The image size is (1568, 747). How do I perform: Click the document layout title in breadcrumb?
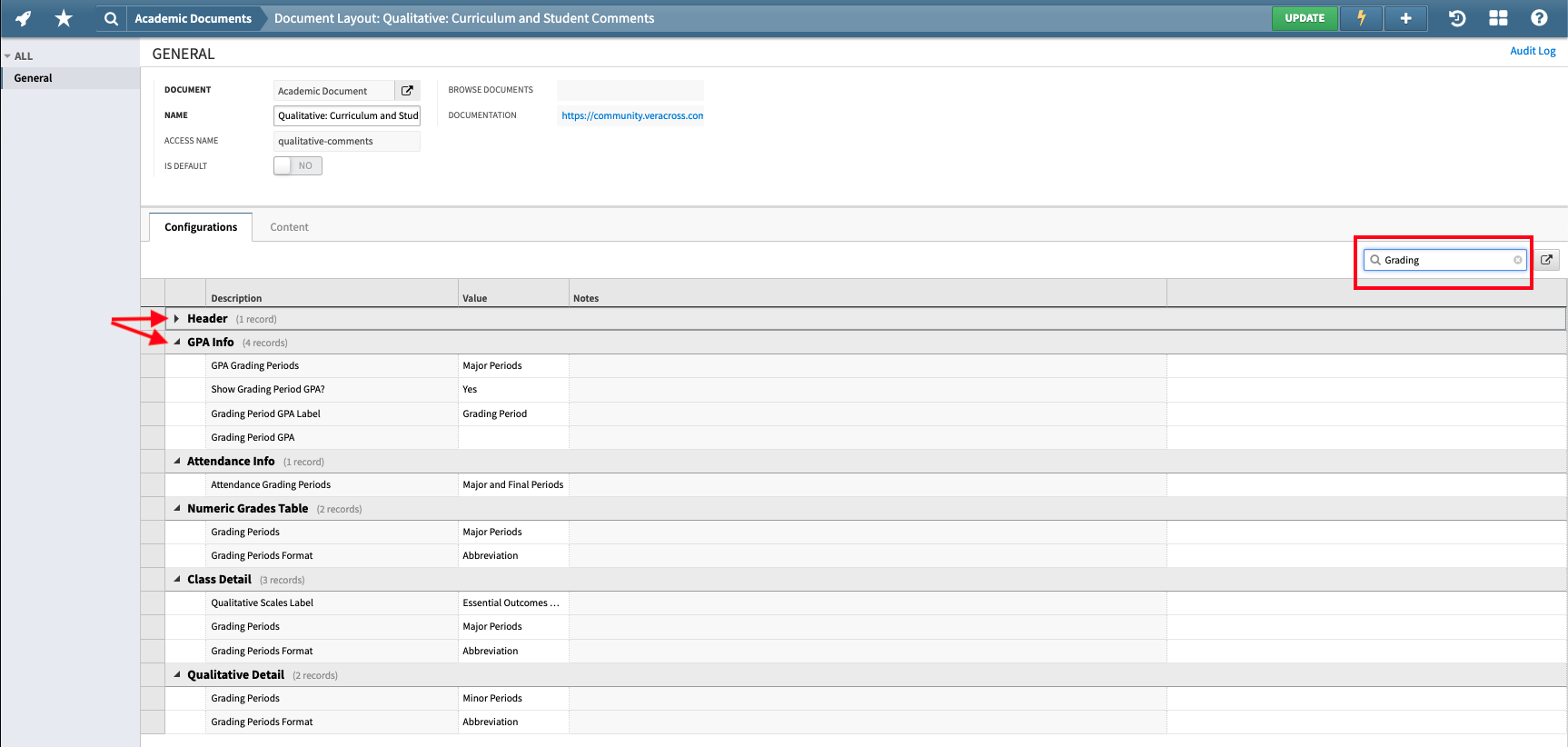click(464, 18)
